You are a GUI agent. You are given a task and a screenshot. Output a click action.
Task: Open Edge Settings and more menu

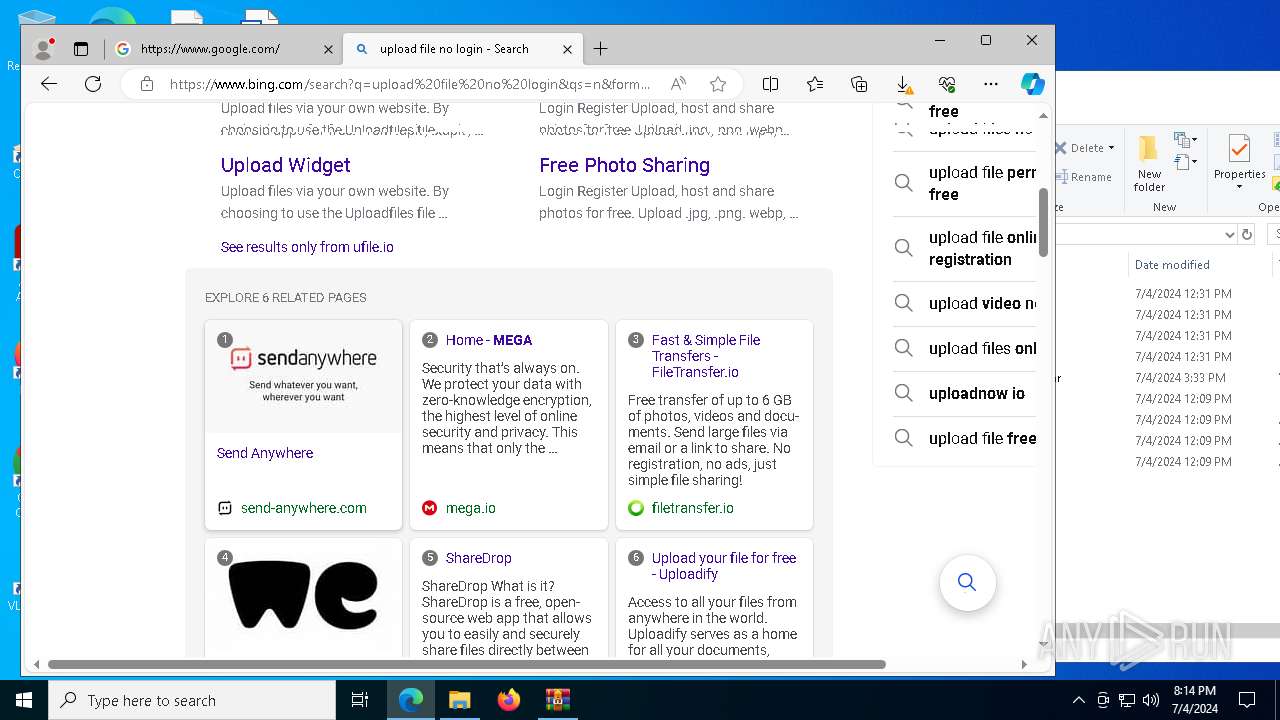point(991,84)
